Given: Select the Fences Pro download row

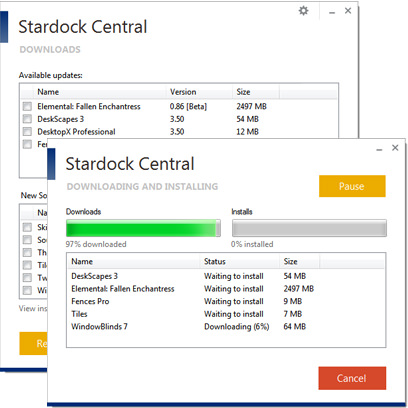Looking at the screenshot, I should click(x=226, y=301).
